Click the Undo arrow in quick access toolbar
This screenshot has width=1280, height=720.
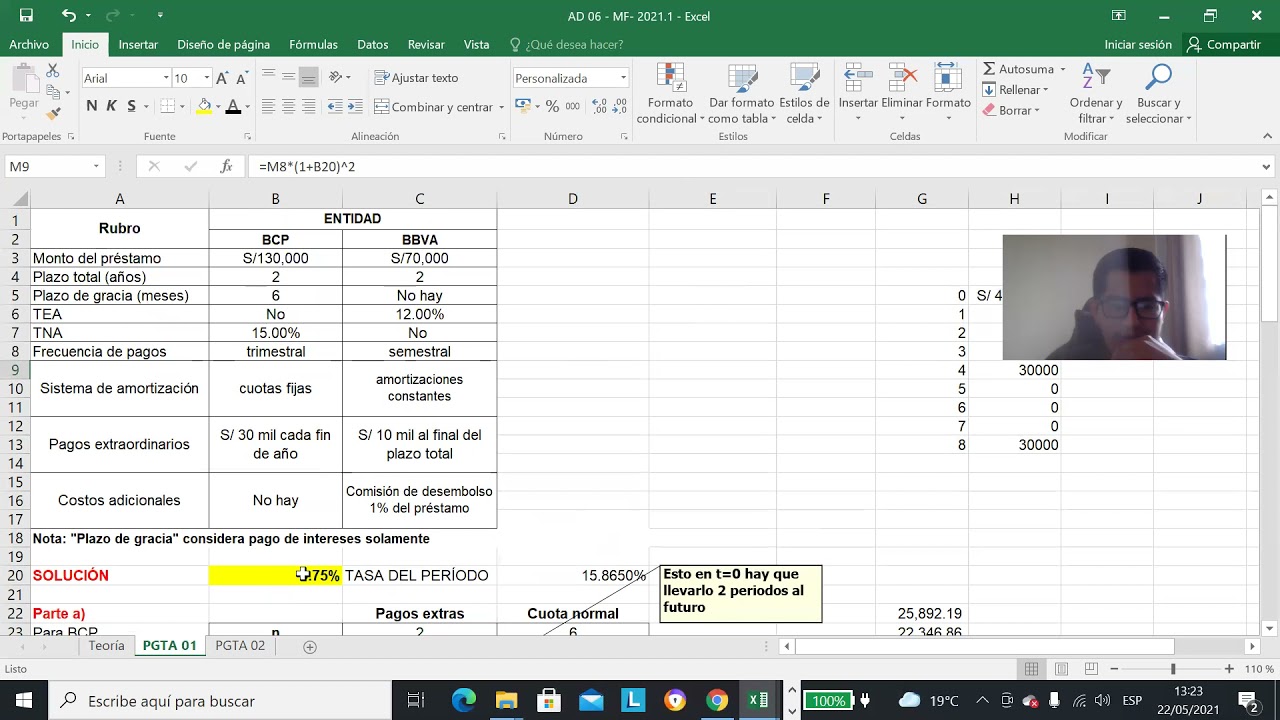(x=68, y=15)
